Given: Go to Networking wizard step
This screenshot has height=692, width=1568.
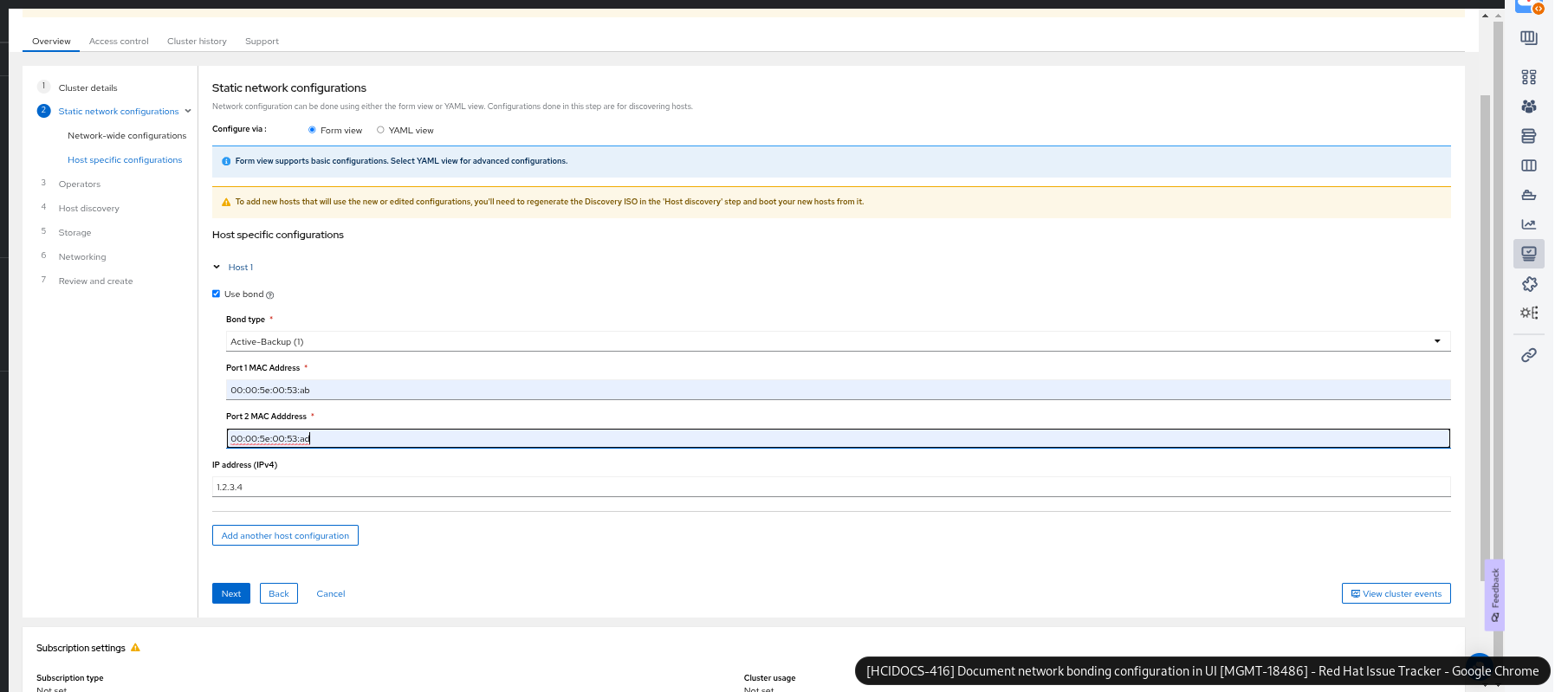Looking at the screenshot, I should [x=82, y=257].
